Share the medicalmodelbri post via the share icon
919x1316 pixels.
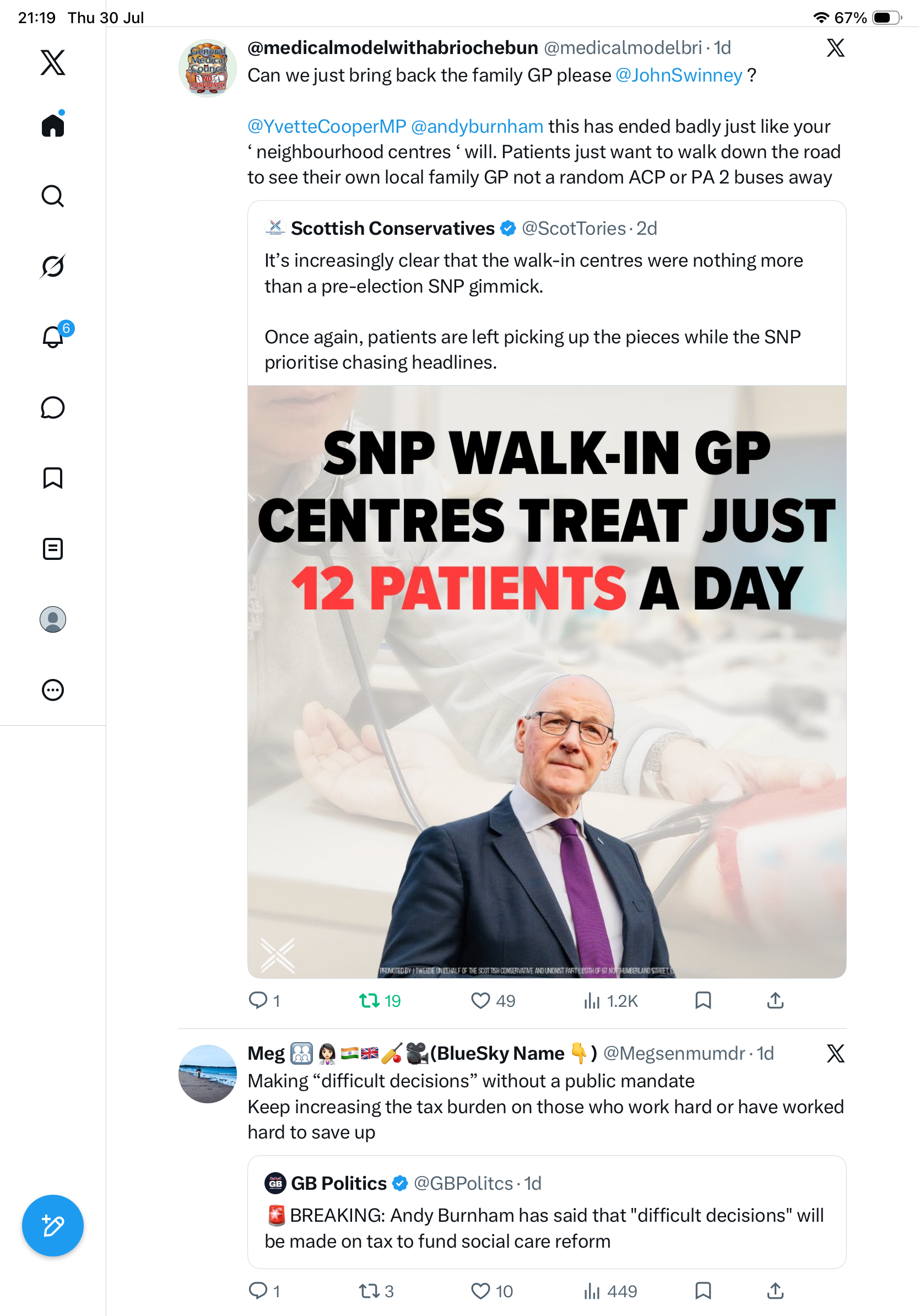point(775,1001)
